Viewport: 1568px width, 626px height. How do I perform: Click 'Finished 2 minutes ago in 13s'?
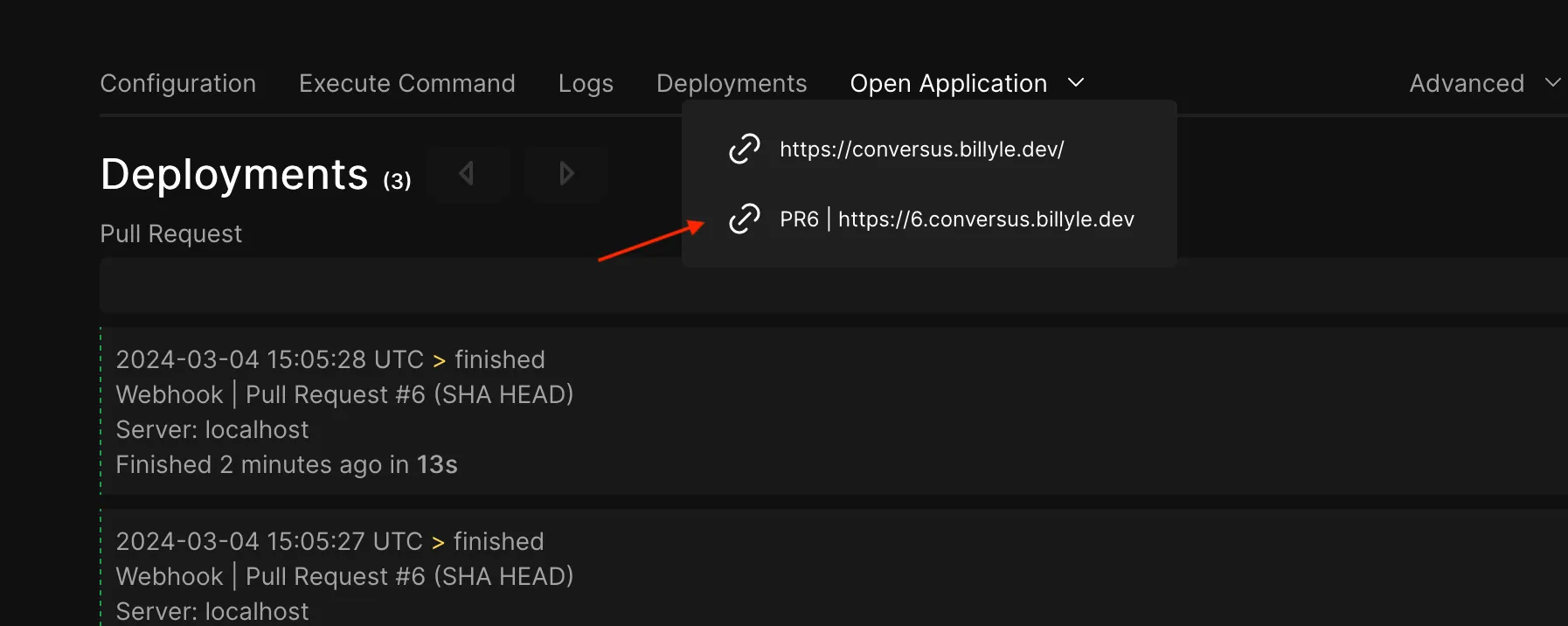tap(287, 464)
